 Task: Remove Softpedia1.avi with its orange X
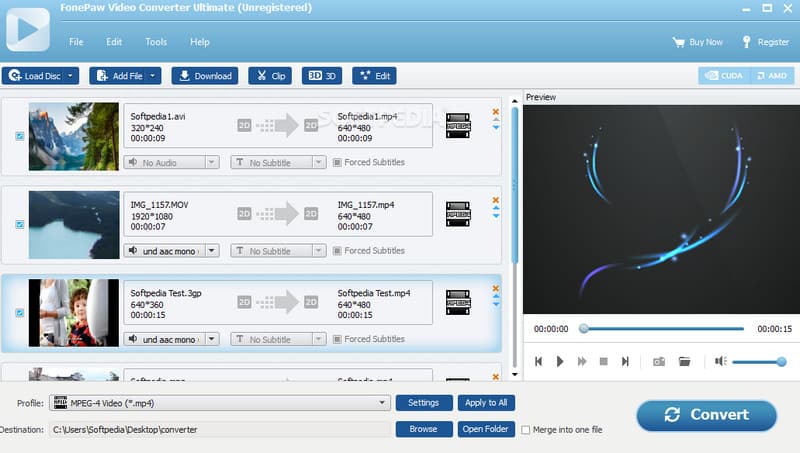click(x=495, y=112)
